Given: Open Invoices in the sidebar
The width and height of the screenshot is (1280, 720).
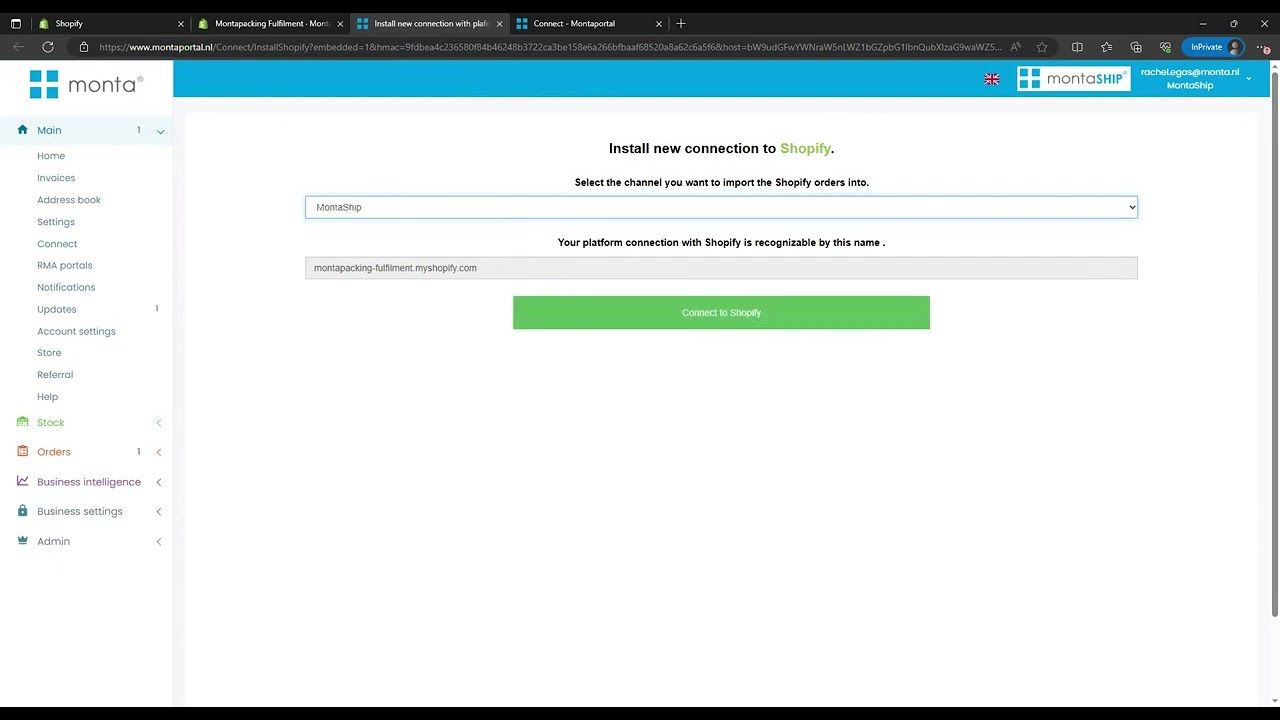Looking at the screenshot, I should pyautogui.click(x=56, y=178).
